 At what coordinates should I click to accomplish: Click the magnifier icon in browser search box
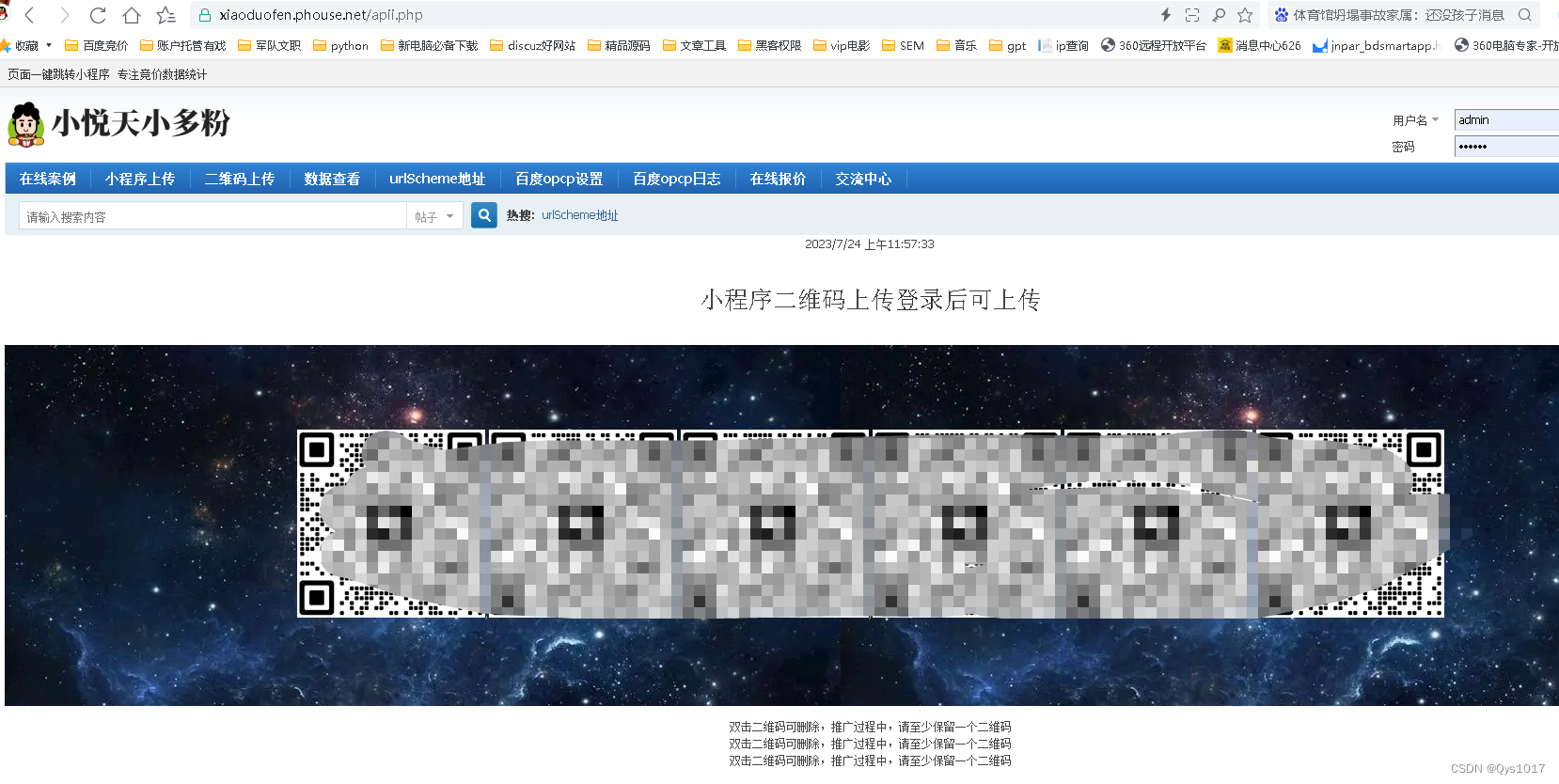1525,15
